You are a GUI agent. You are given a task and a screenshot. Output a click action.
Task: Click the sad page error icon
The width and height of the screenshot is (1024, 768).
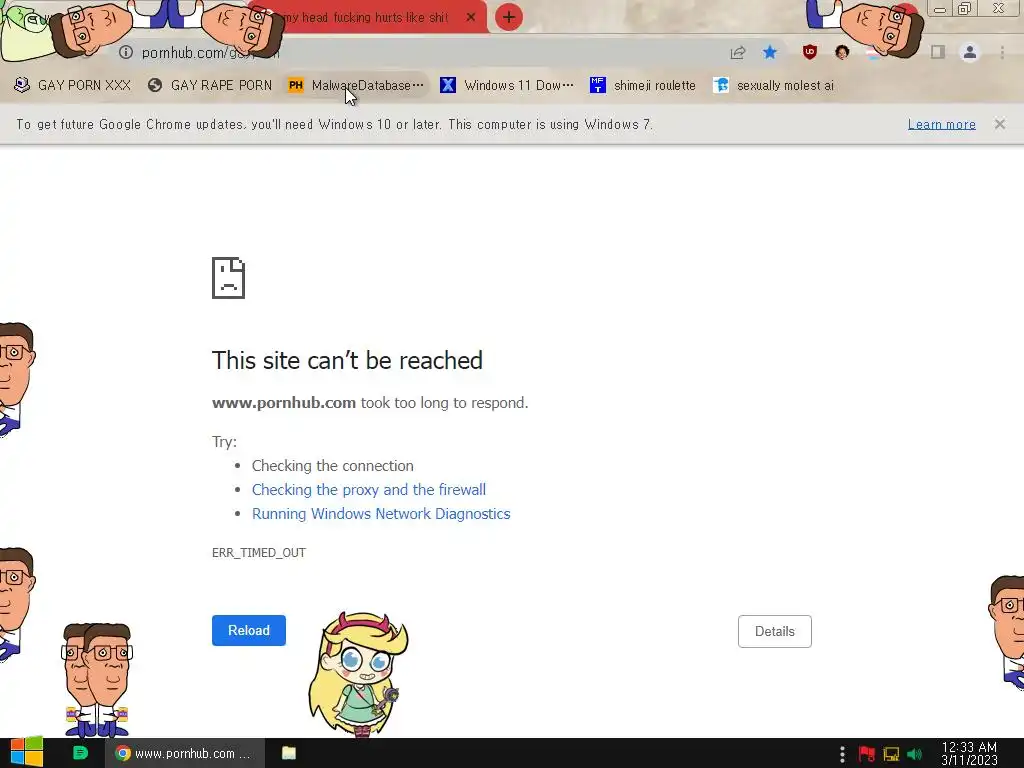click(x=229, y=278)
